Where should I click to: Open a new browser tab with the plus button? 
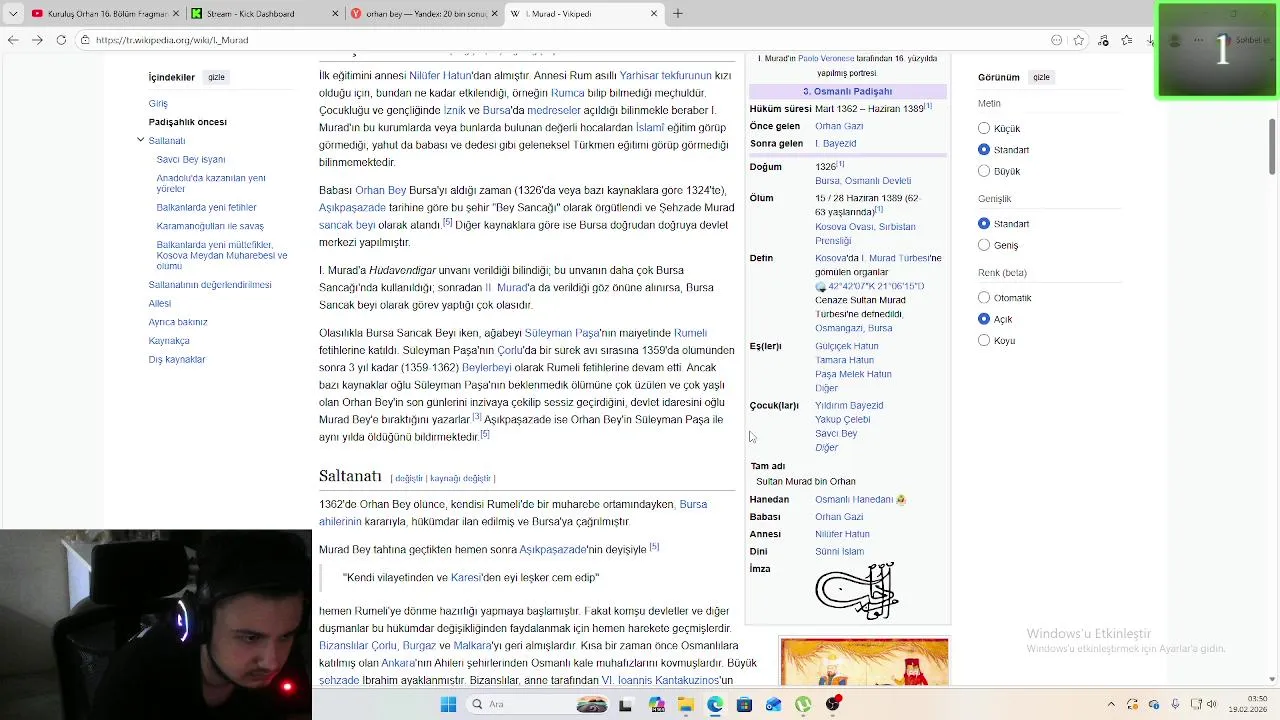click(677, 14)
